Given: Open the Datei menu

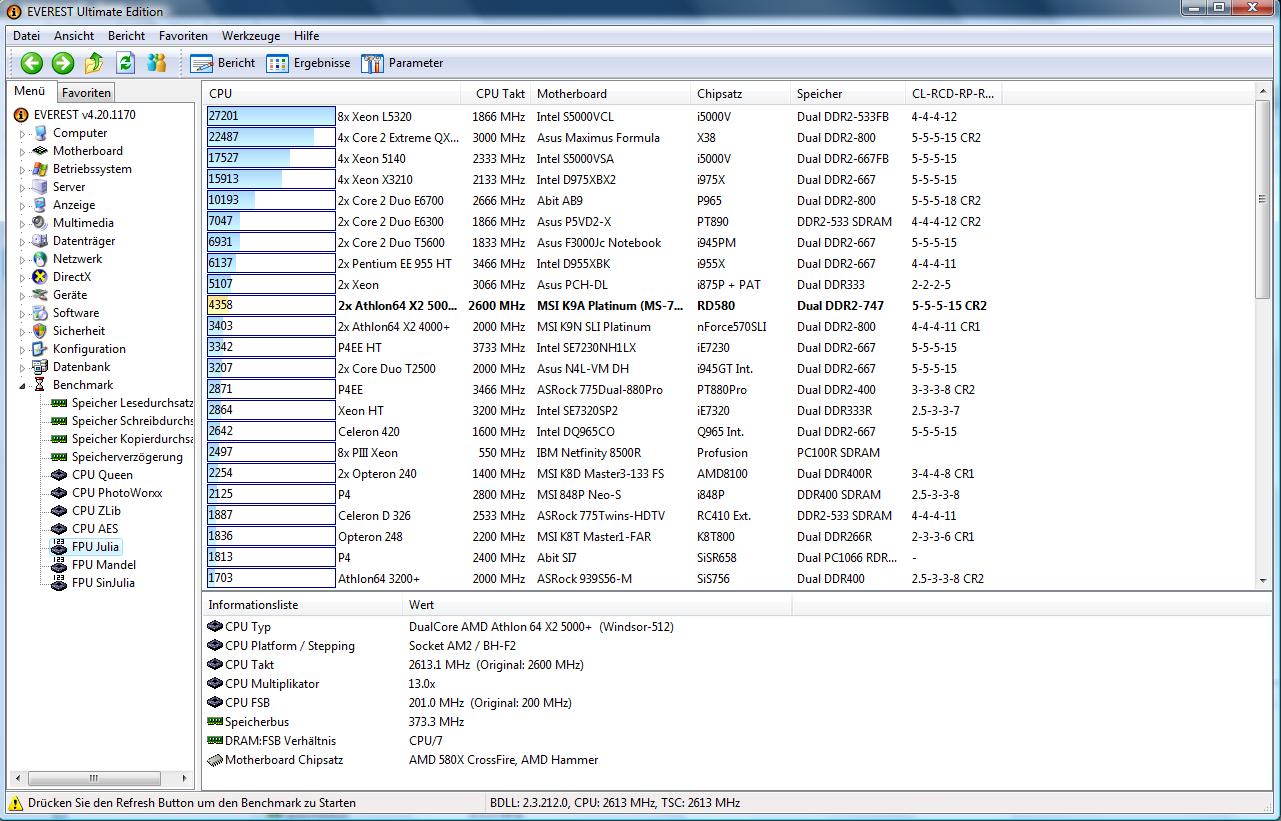Looking at the screenshot, I should [x=27, y=36].
